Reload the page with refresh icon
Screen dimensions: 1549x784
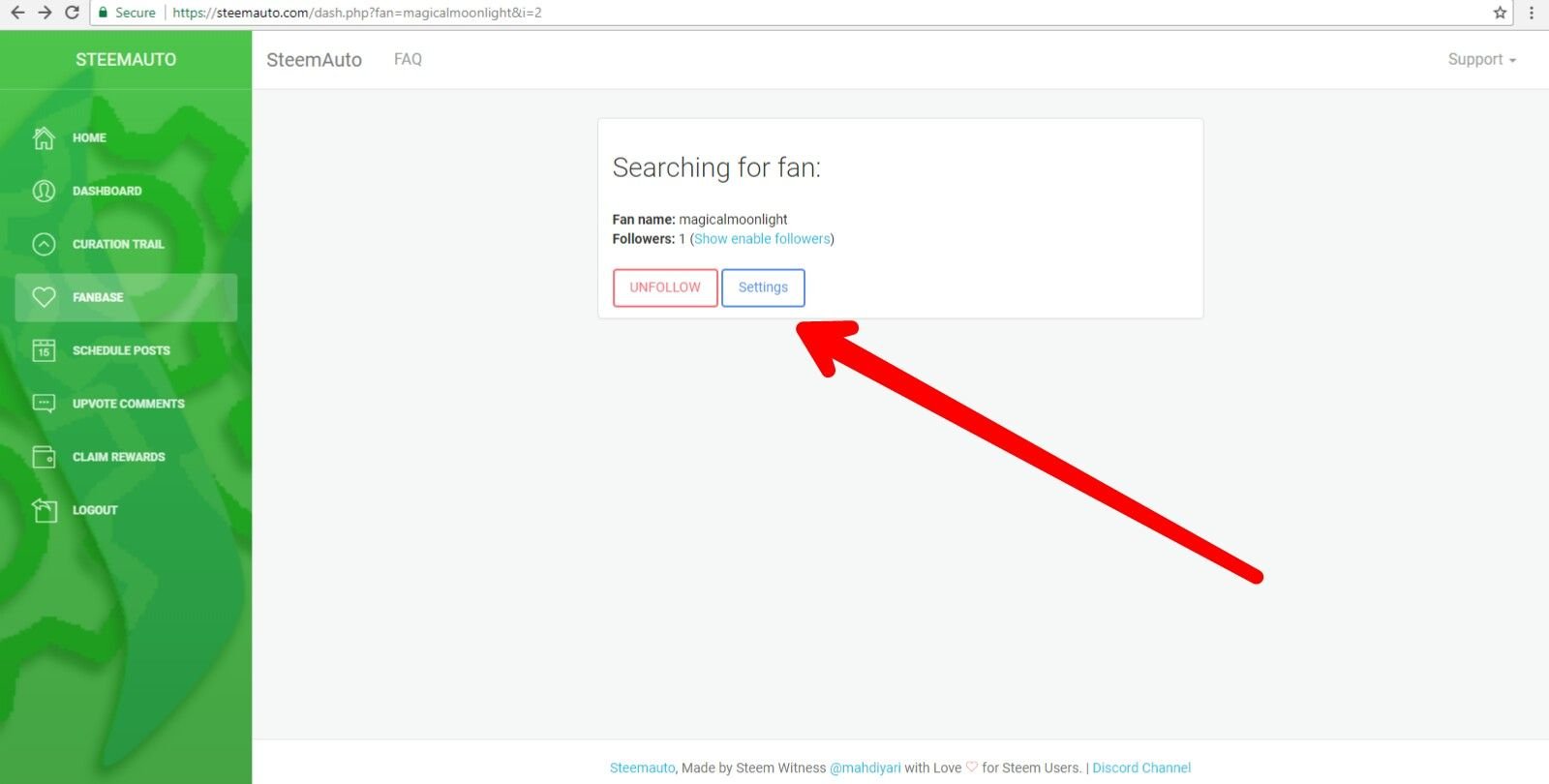(72, 13)
